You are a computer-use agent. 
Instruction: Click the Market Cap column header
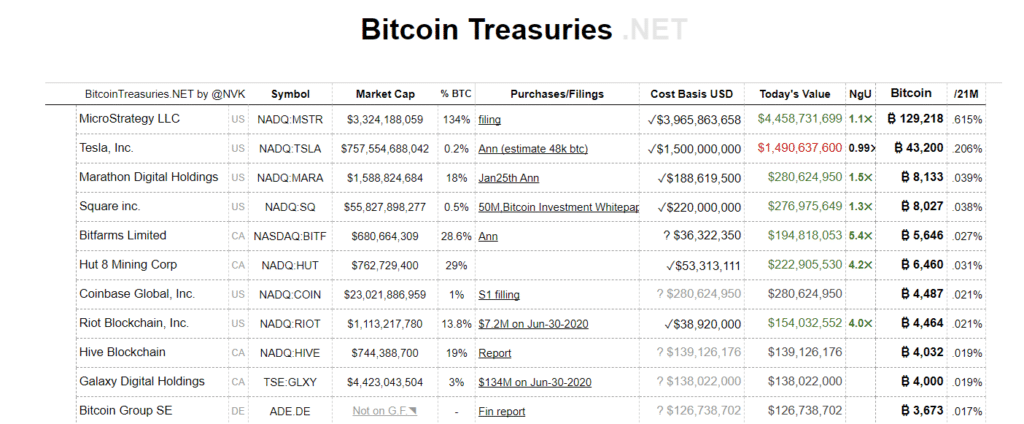(385, 94)
